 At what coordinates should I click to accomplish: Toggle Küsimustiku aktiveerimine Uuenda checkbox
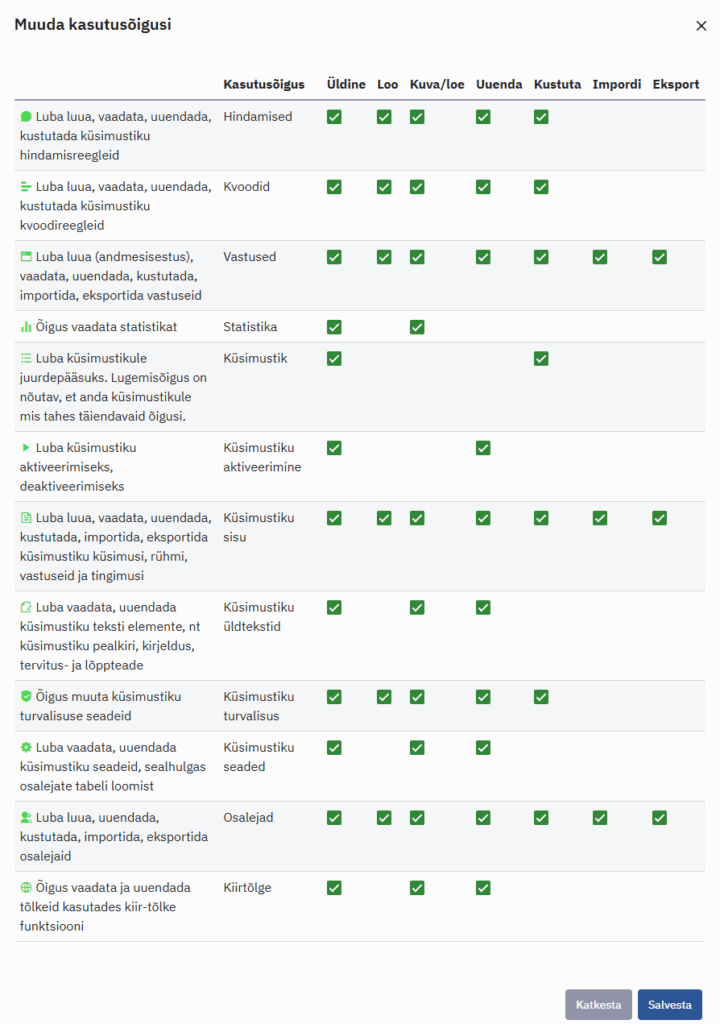(483, 448)
